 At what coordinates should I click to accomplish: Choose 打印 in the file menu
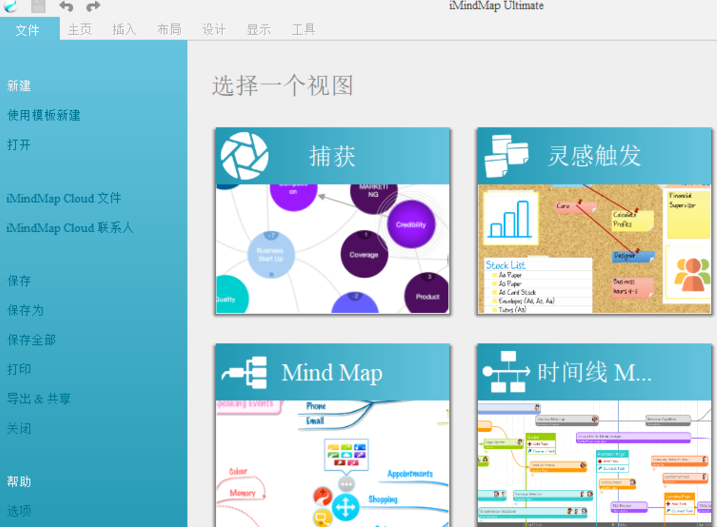19,369
